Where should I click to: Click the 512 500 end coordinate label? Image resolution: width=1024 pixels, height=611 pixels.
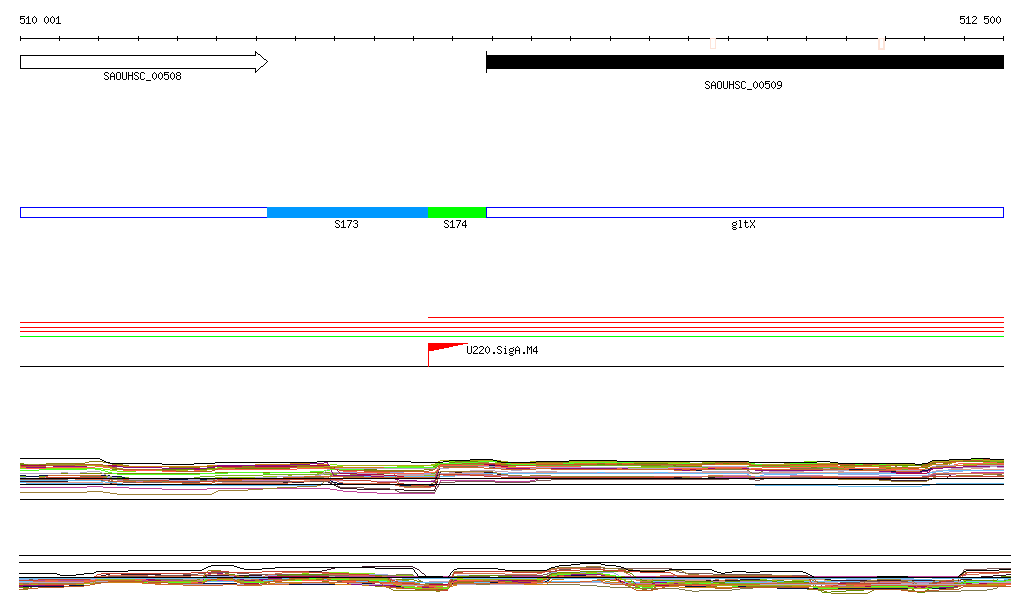(x=980, y=20)
